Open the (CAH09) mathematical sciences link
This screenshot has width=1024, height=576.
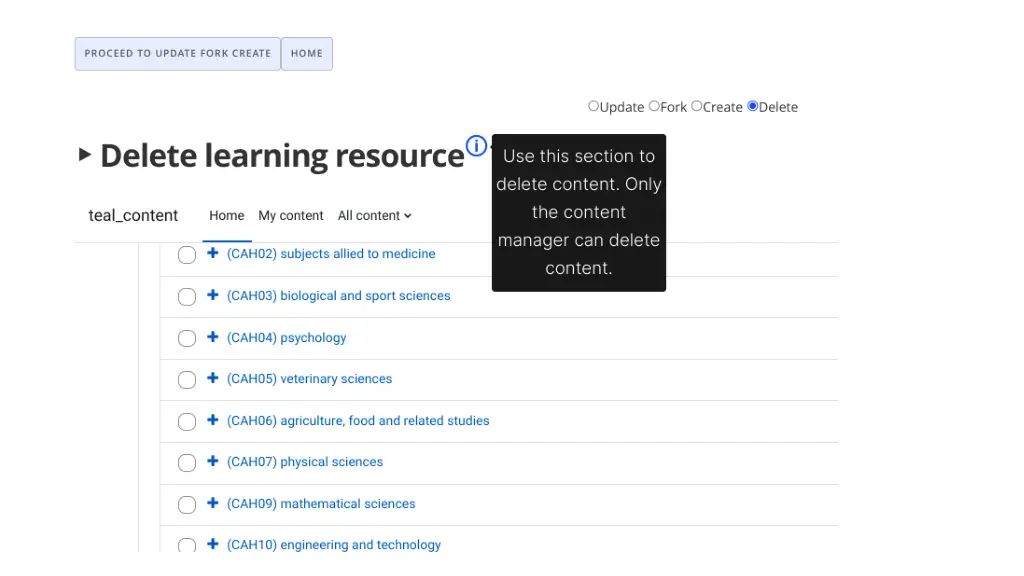[321, 504]
